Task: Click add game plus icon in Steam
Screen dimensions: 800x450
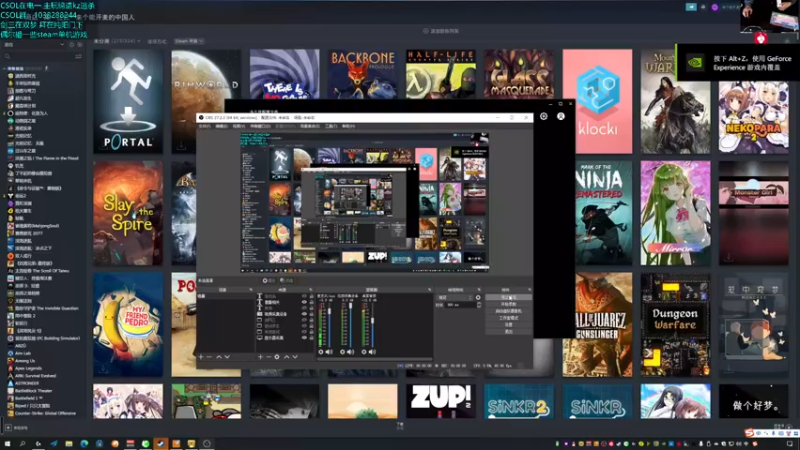Action: (9, 428)
